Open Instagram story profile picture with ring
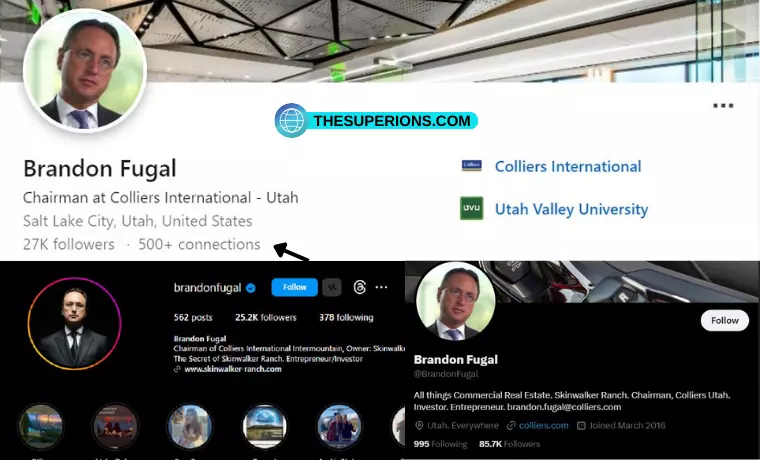 tap(74, 324)
